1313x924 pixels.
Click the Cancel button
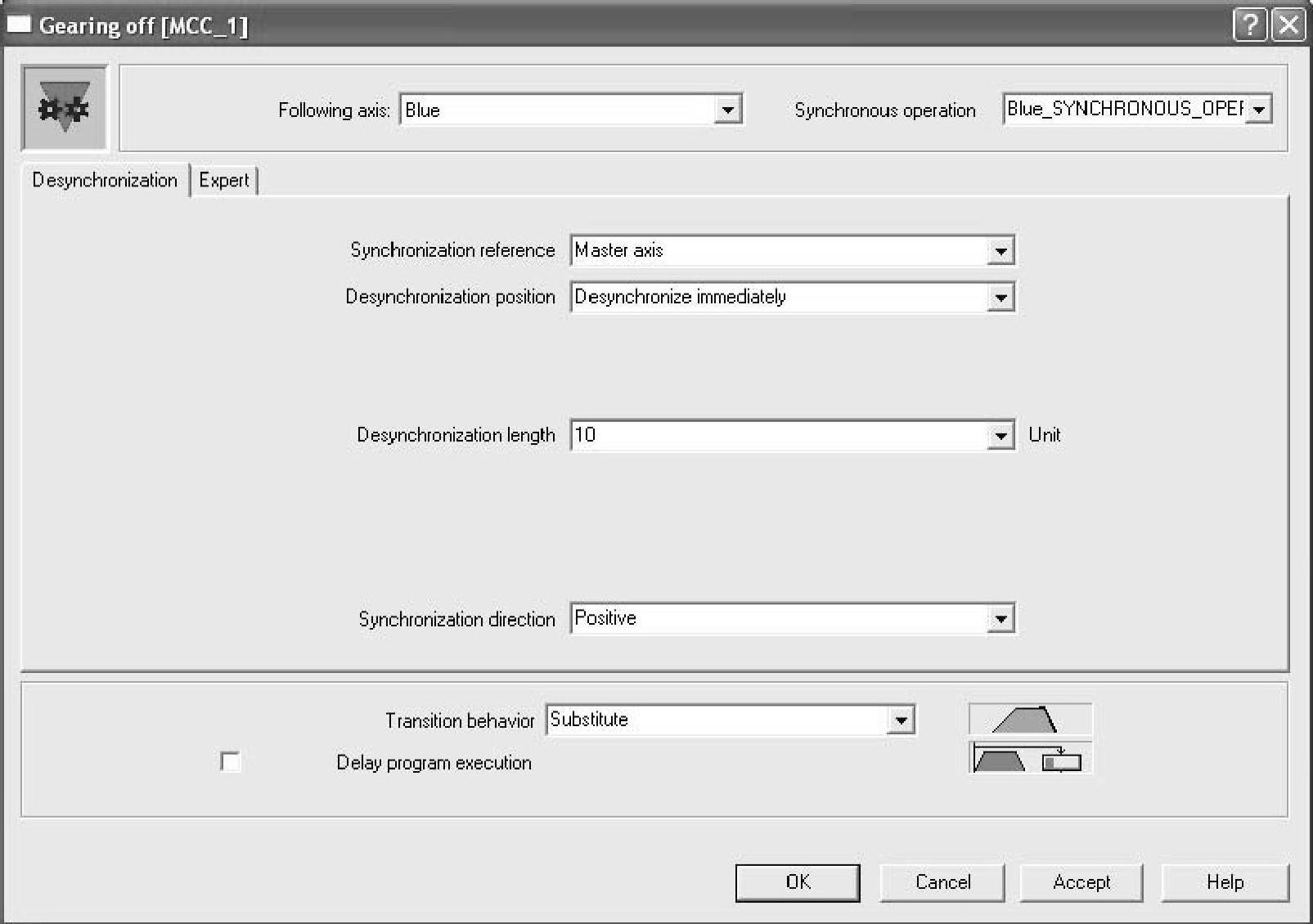click(942, 882)
